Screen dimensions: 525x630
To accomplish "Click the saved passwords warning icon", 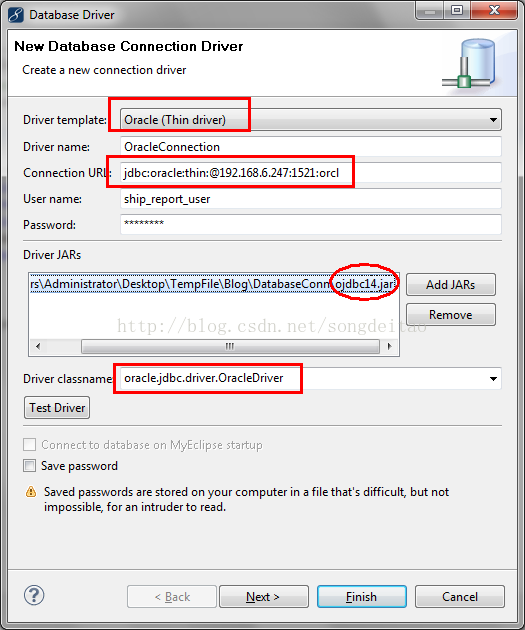I will 31,492.
